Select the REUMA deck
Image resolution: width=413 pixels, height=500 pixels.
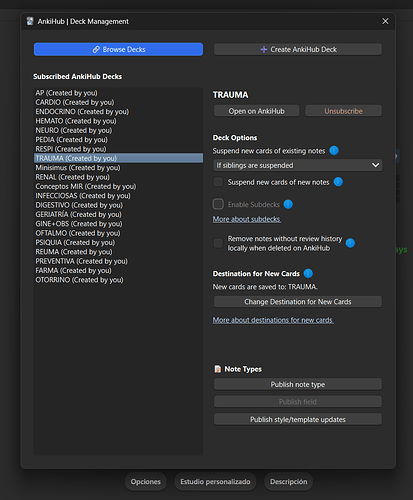point(118,252)
